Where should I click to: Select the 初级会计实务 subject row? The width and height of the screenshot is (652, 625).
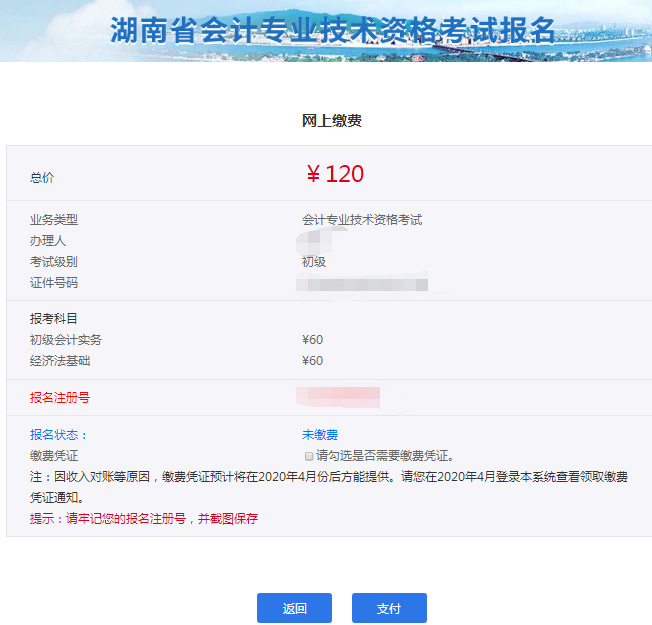pos(66,340)
